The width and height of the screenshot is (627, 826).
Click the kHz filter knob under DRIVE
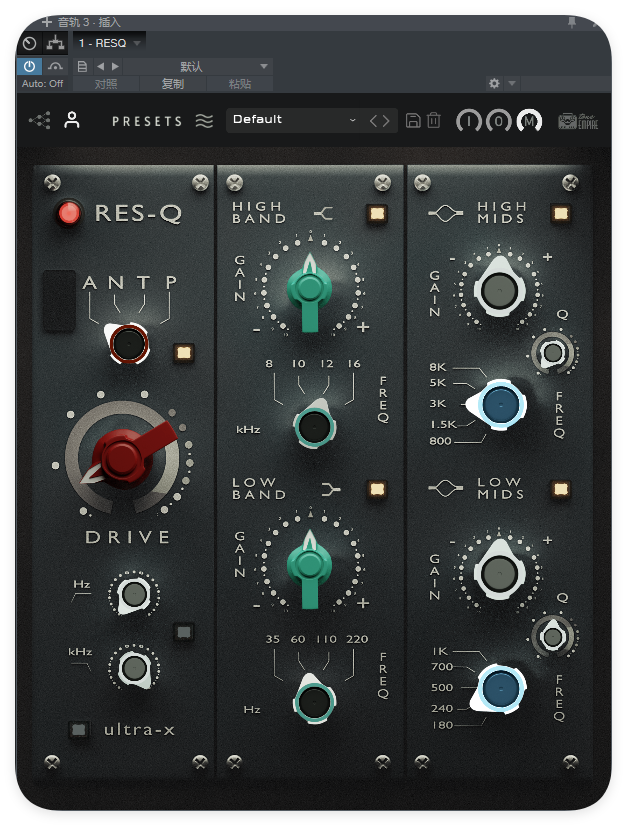pyautogui.click(x=134, y=668)
